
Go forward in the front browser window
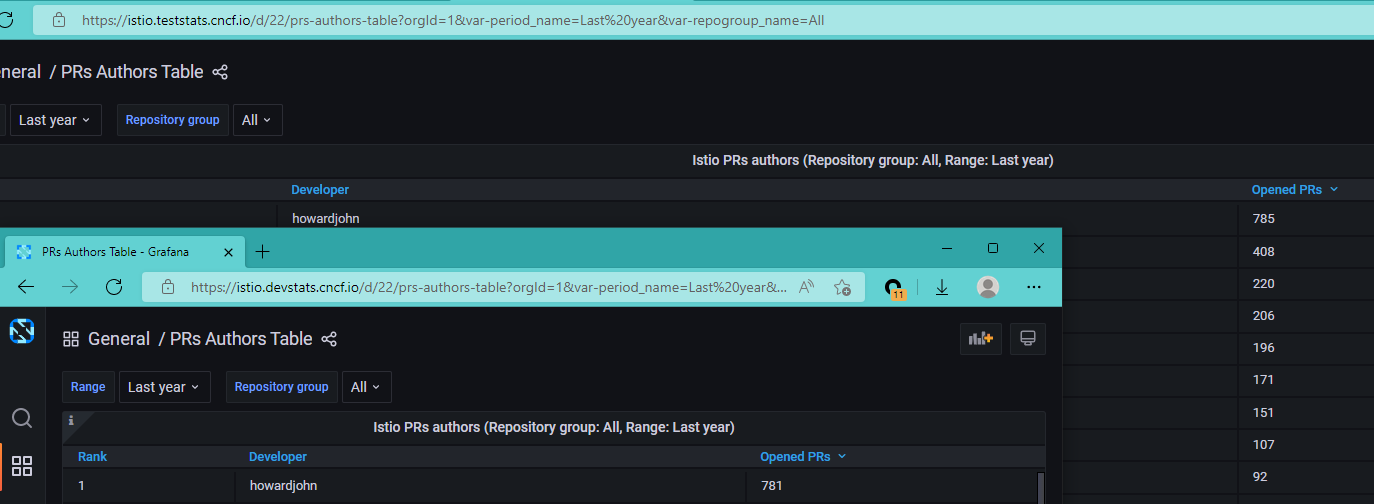[70, 287]
